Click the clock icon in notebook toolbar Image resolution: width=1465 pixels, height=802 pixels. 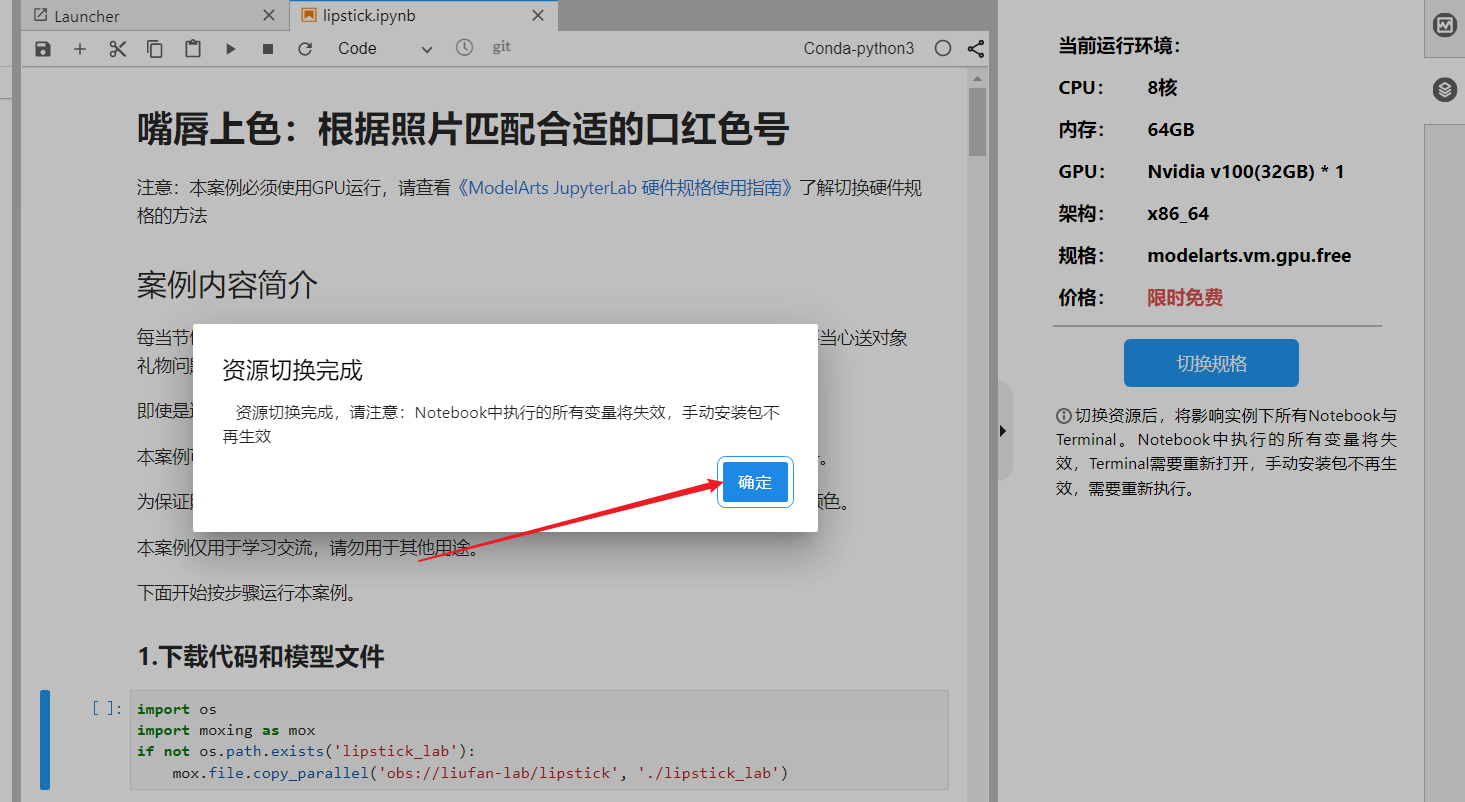click(464, 47)
